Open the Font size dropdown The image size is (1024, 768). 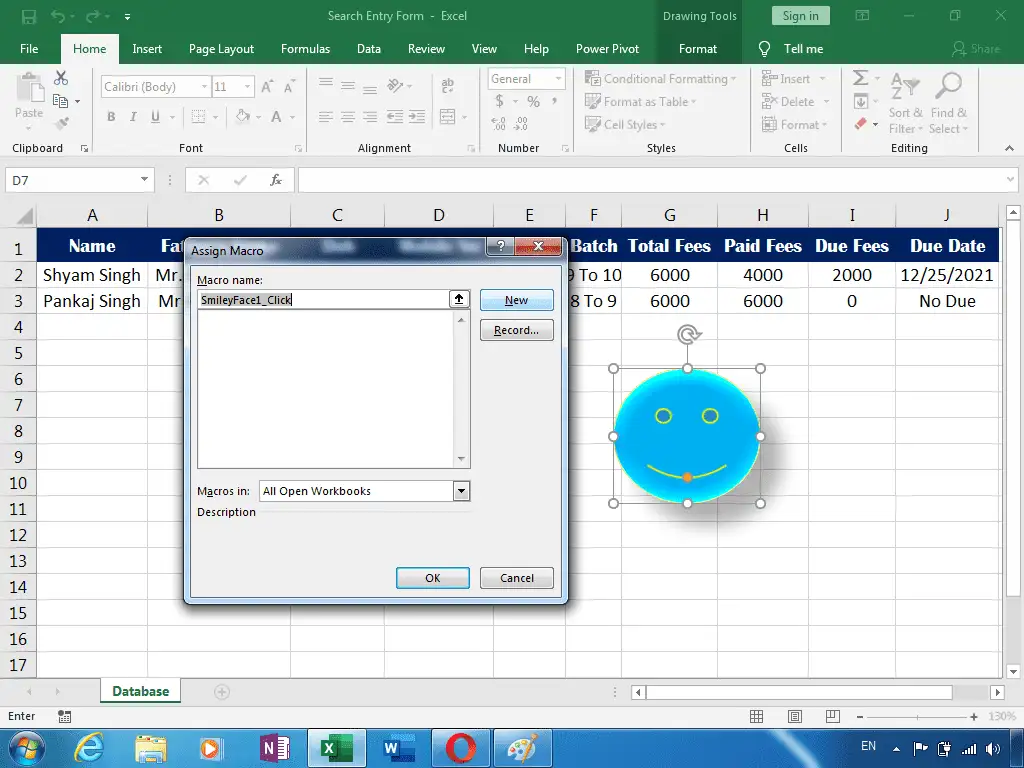coord(248,87)
